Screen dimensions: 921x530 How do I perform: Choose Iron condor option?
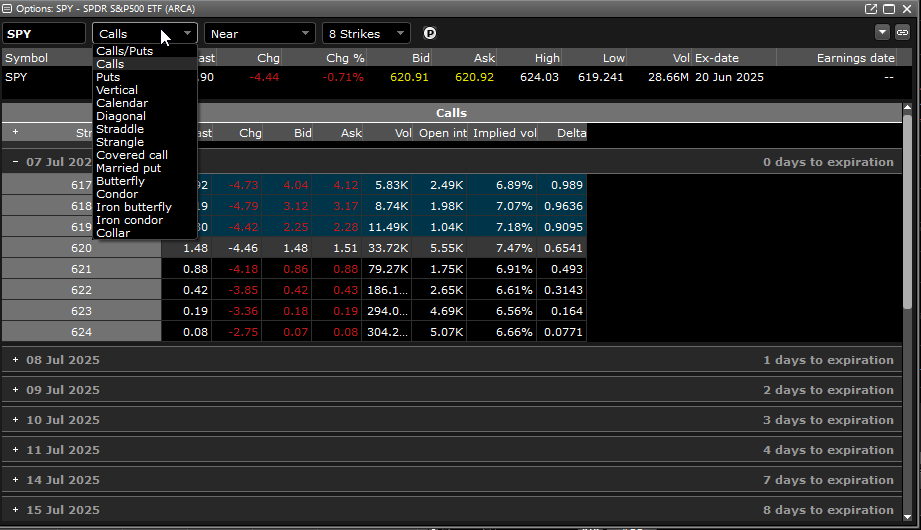point(145,220)
